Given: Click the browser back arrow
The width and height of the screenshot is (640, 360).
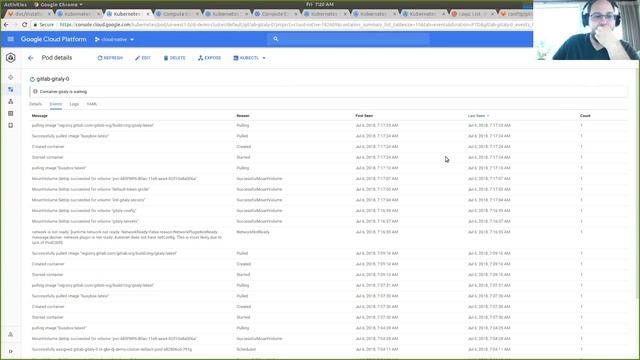Looking at the screenshot, I should click(x=6, y=24).
